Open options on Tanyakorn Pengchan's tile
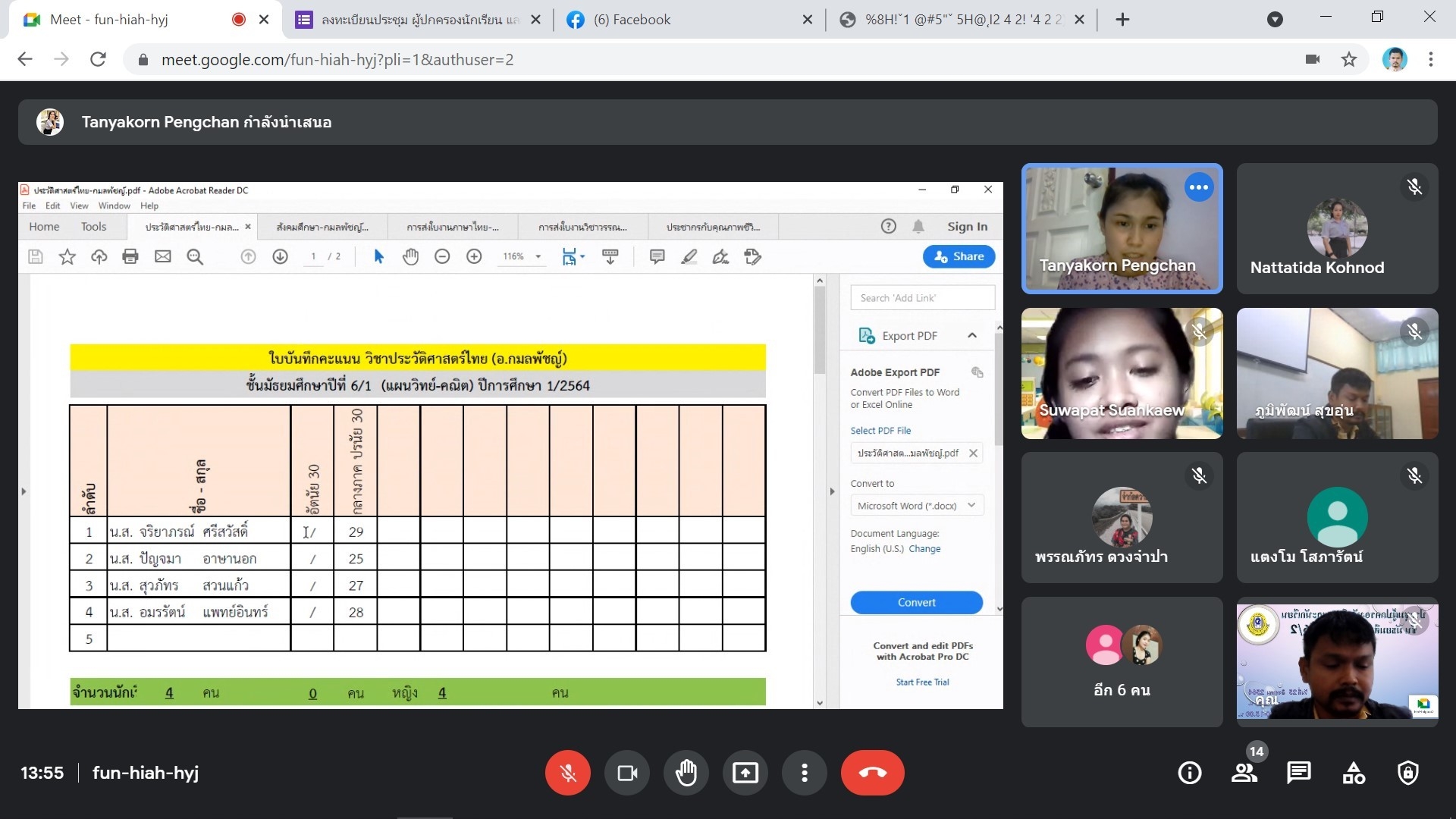Screen dimensions: 1456x819 1198,187
